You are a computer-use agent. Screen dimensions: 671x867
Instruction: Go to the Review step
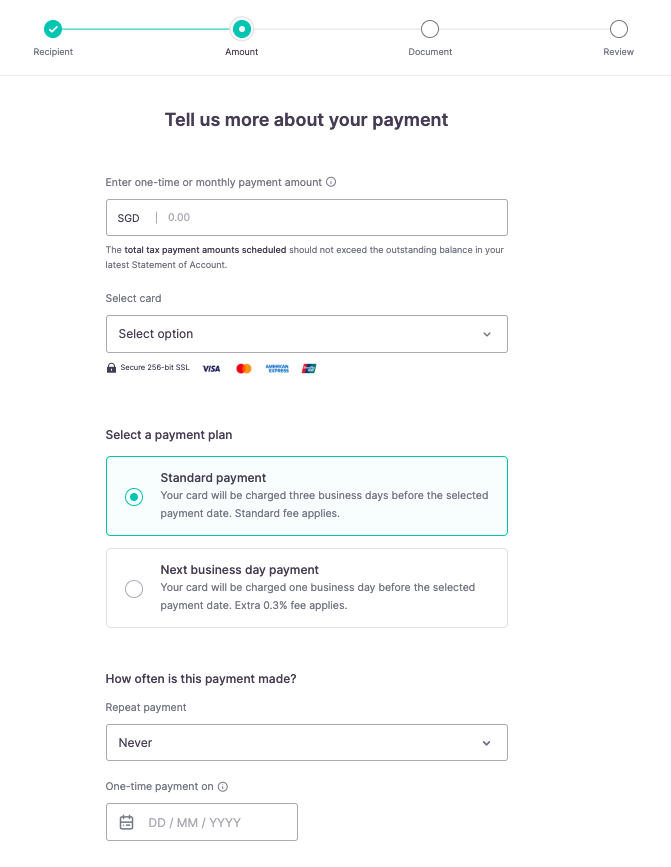click(618, 29)
